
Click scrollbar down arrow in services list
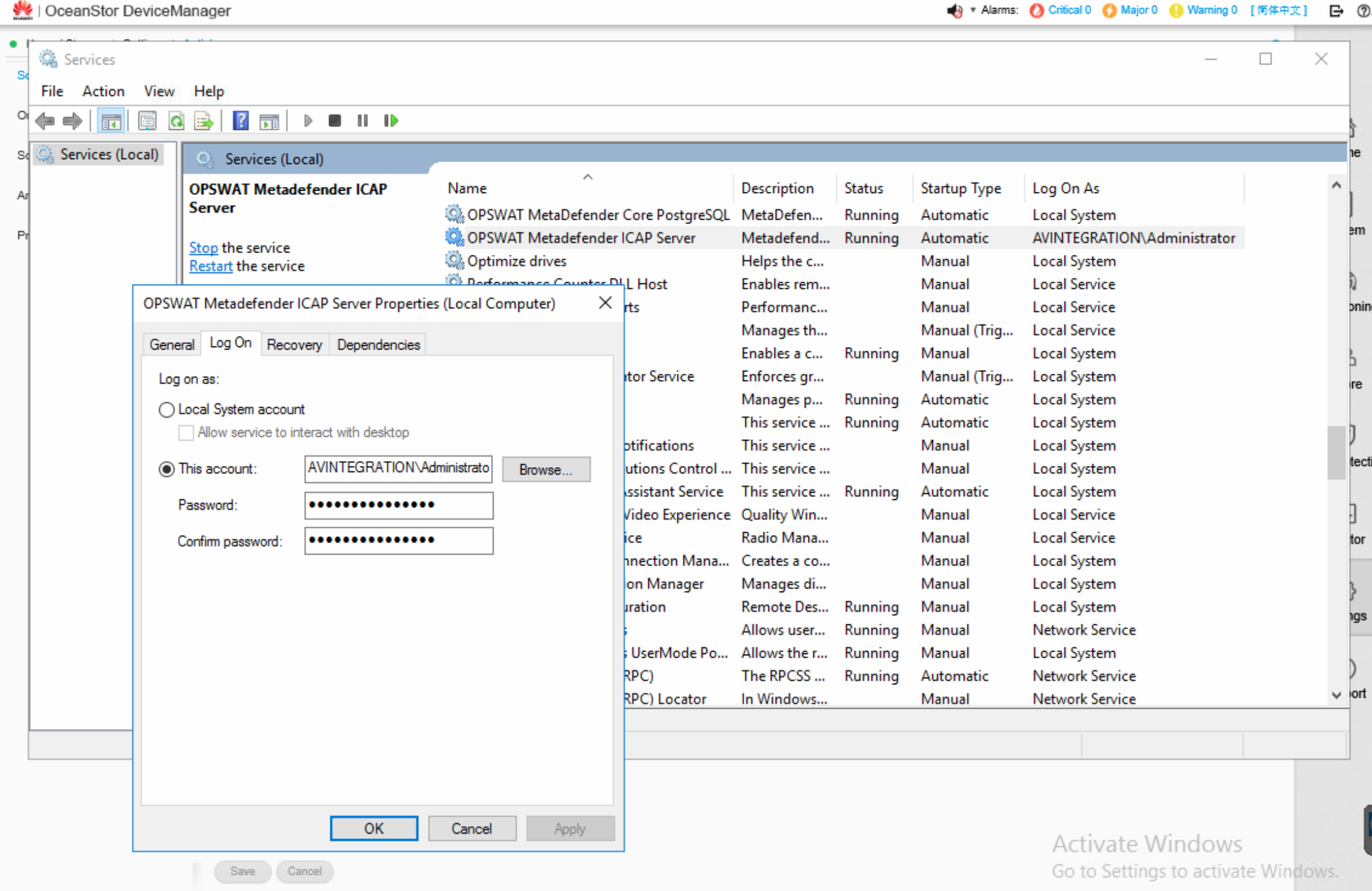coord(1336,695)
